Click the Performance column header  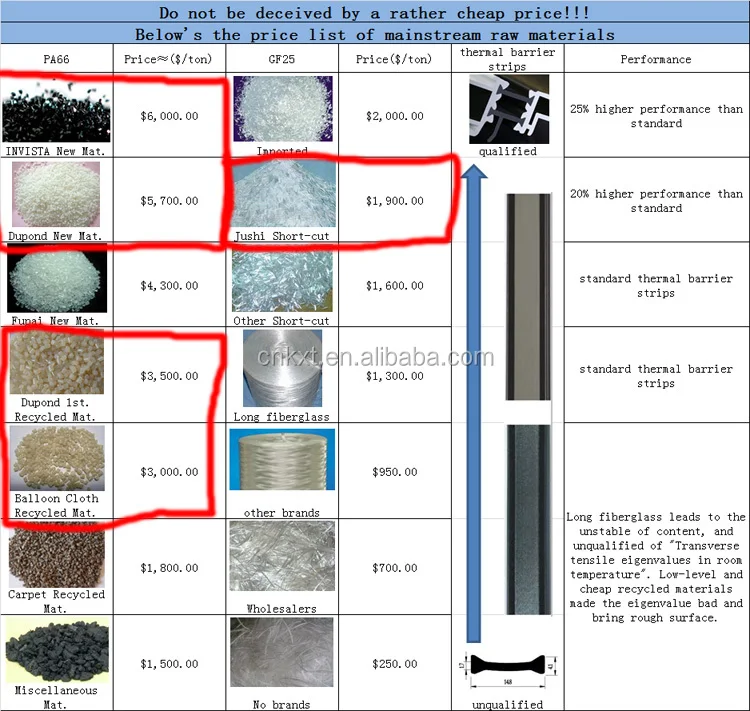tap(656, 59)
